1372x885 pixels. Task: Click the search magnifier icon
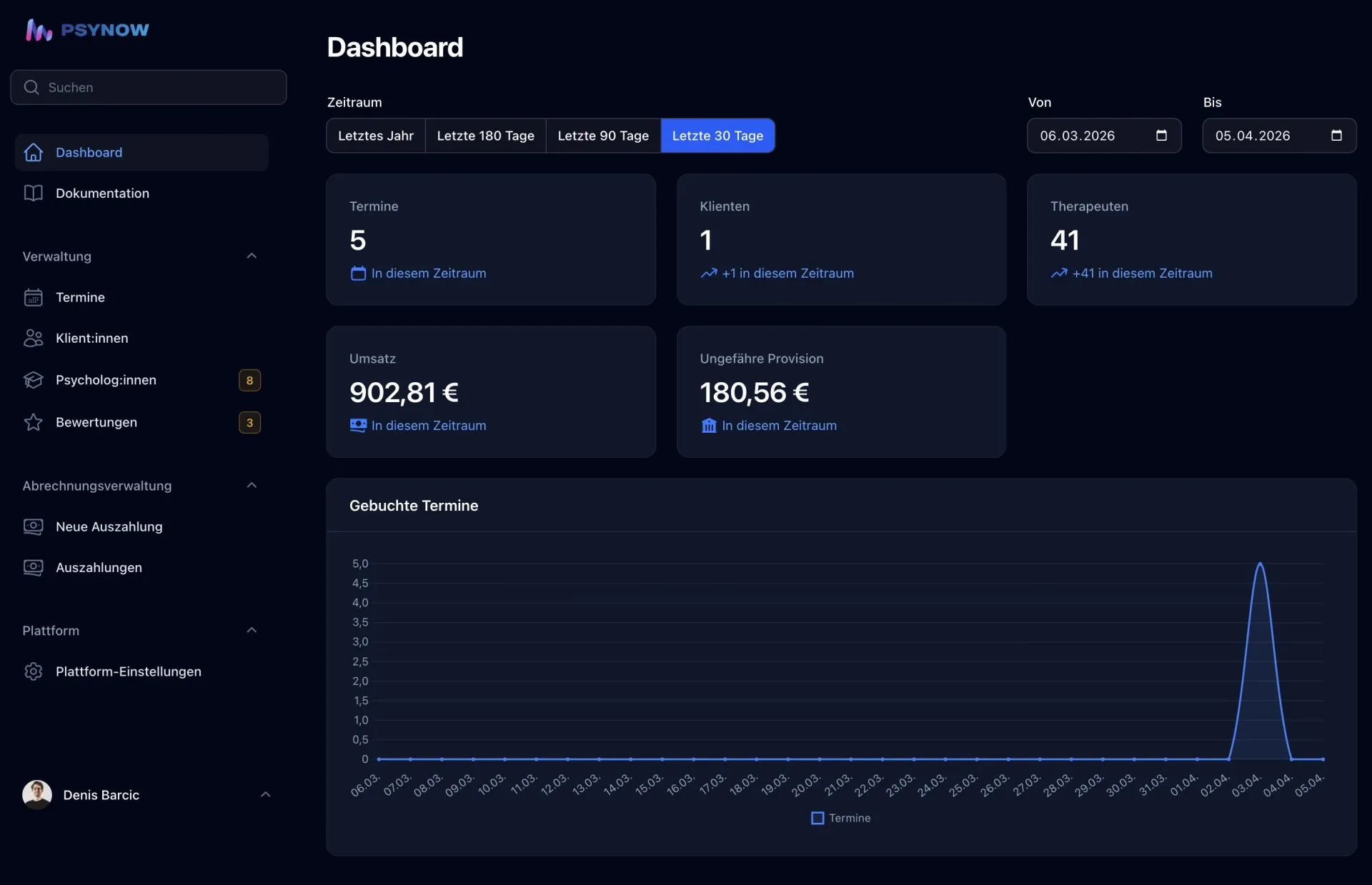click(32, 87)
